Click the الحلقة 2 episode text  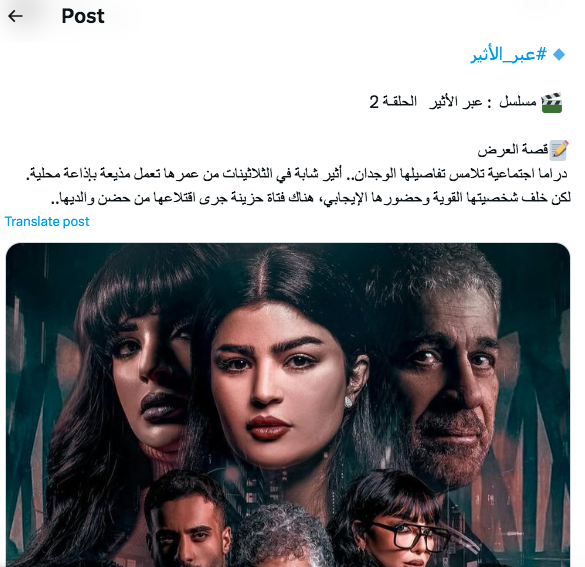(x=393, y=101)
